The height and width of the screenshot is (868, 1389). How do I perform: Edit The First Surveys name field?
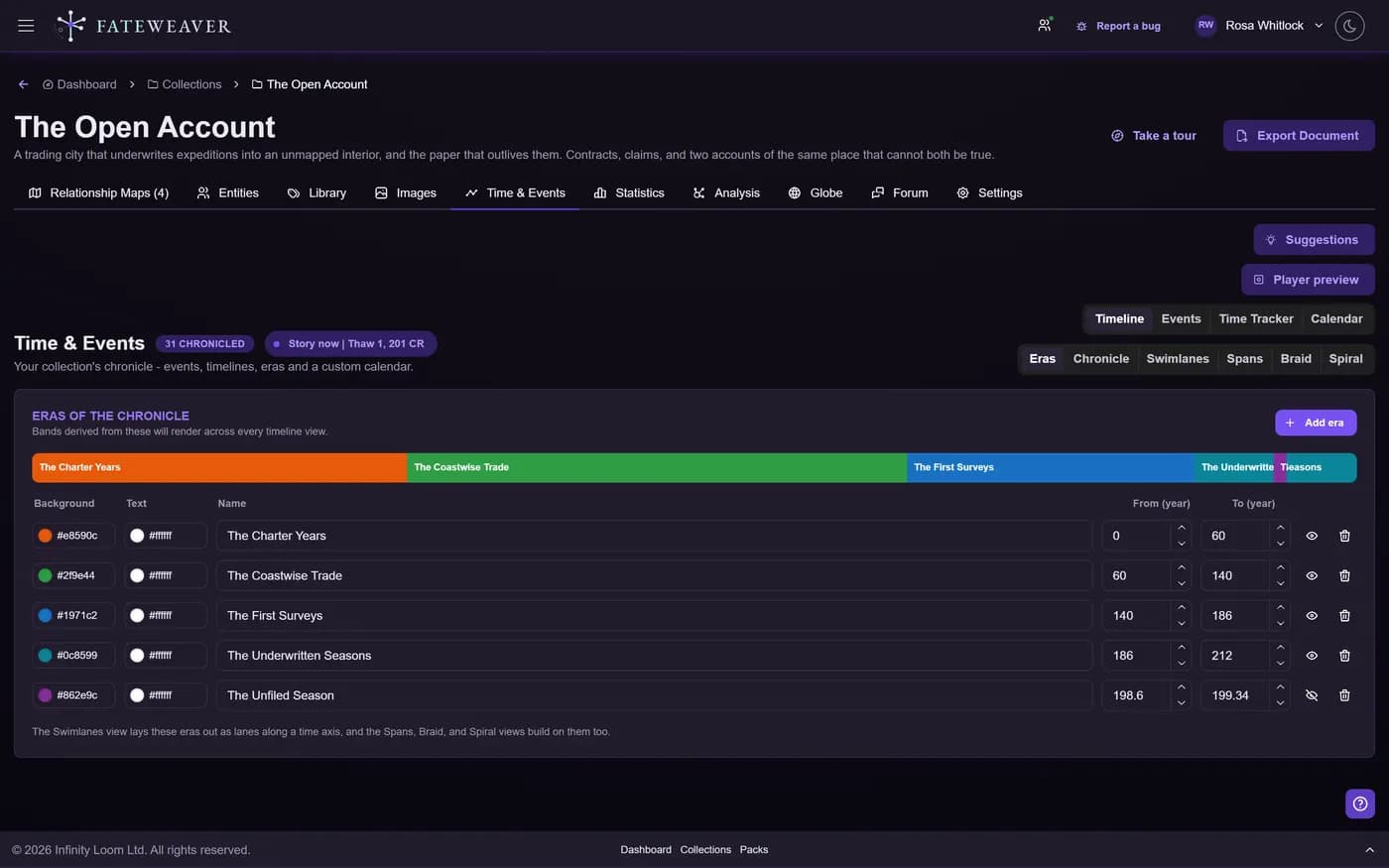pyautogui.click(x=654, y=616)
